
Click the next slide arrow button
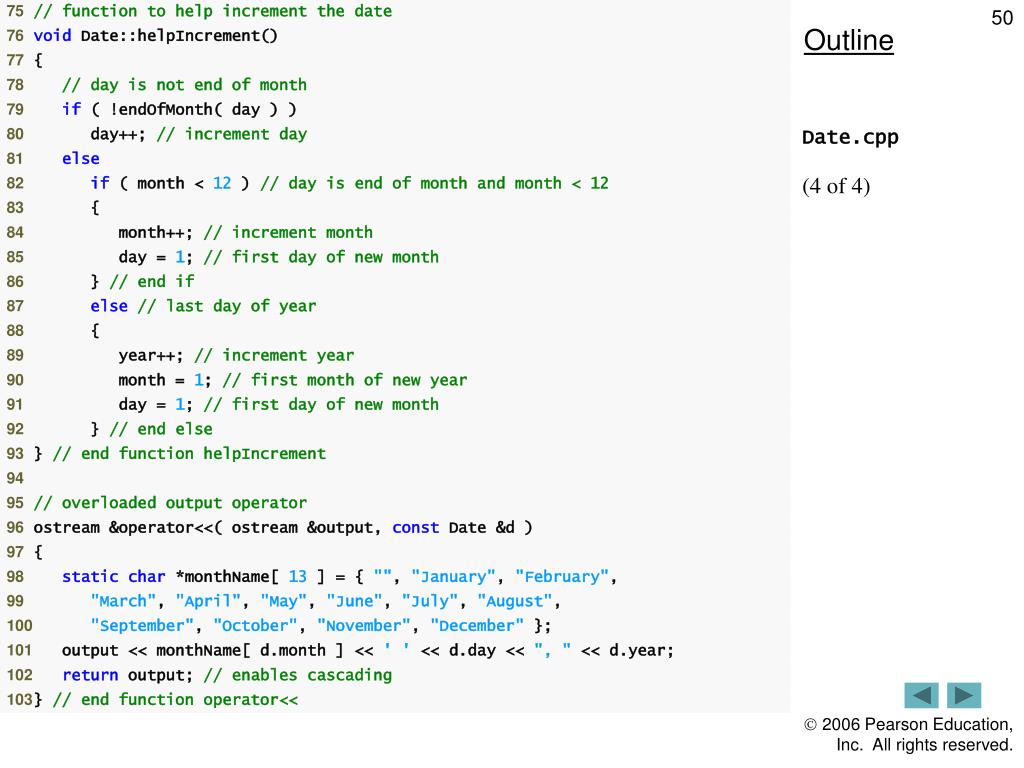964,695
